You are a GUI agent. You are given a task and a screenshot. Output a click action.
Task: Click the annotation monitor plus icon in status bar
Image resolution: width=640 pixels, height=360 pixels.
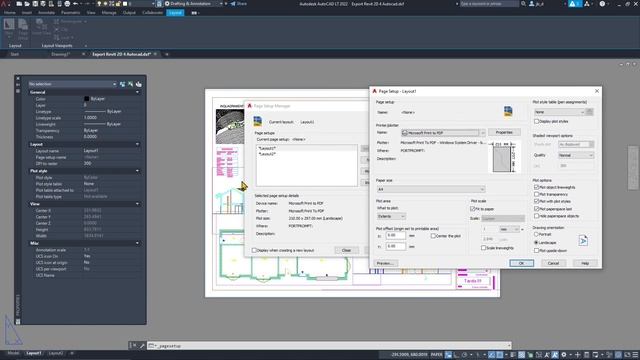coord(578,355)
